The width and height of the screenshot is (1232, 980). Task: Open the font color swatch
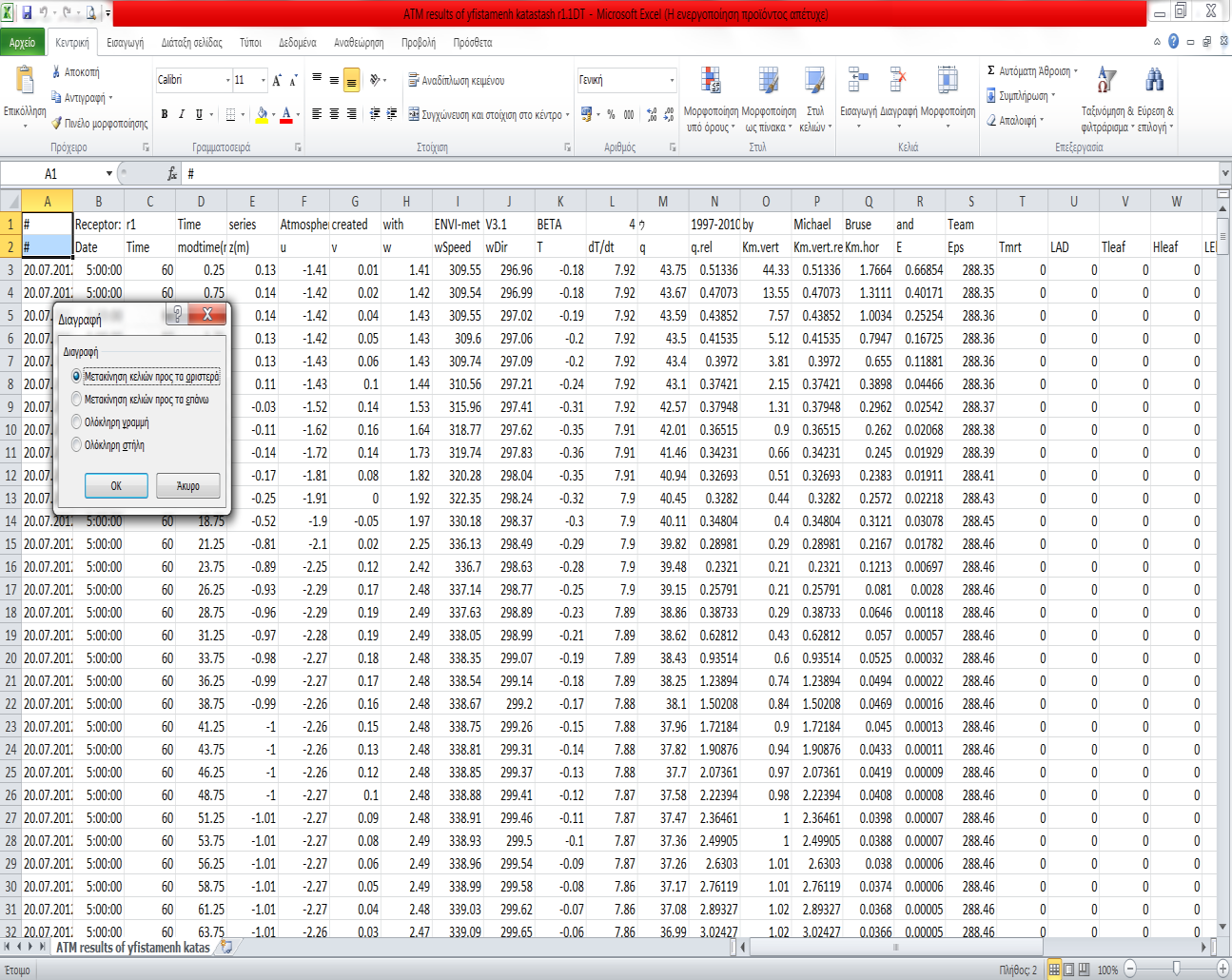pos(286,114)
